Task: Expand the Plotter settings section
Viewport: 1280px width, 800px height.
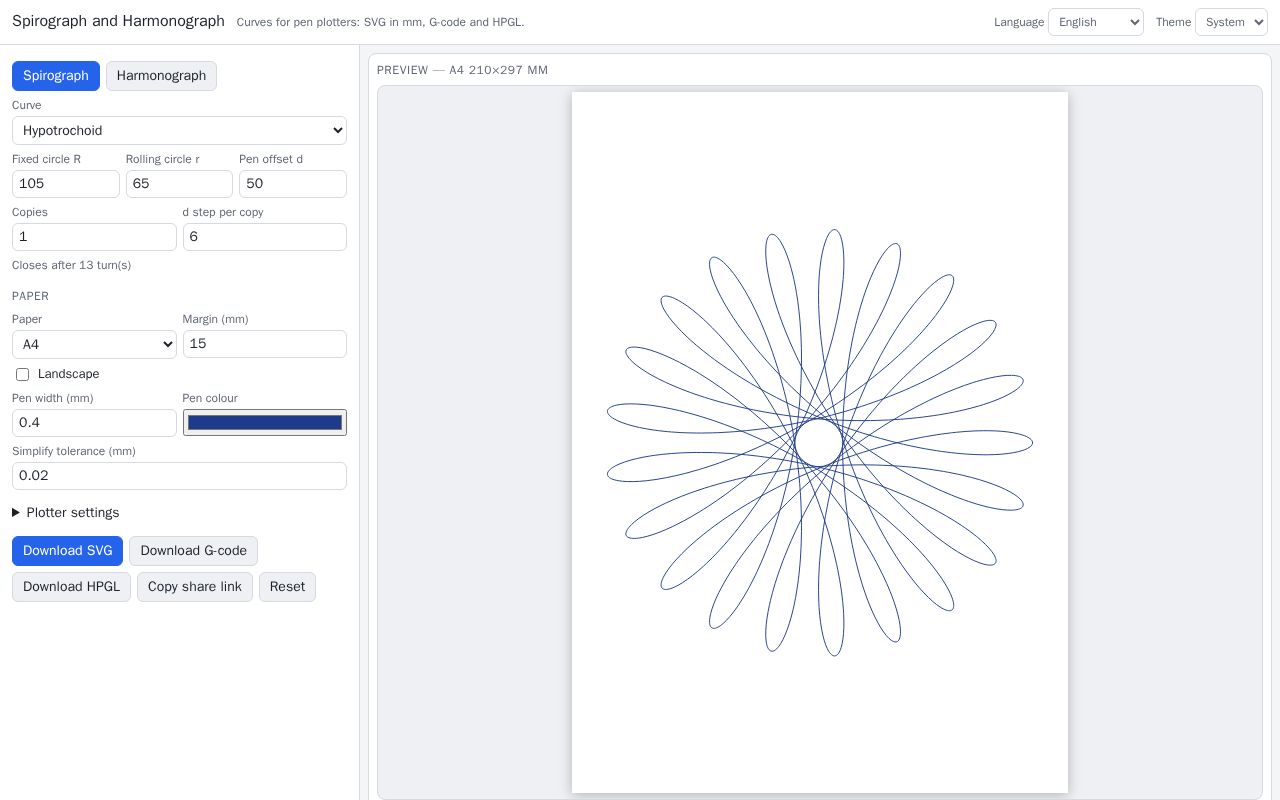Action: click(x=66, y=513)
